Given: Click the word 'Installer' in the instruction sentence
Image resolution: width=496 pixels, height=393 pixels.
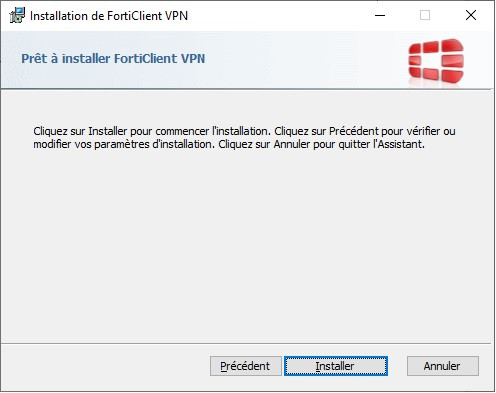Looking at the screenshot, I should tap(107, 131).
